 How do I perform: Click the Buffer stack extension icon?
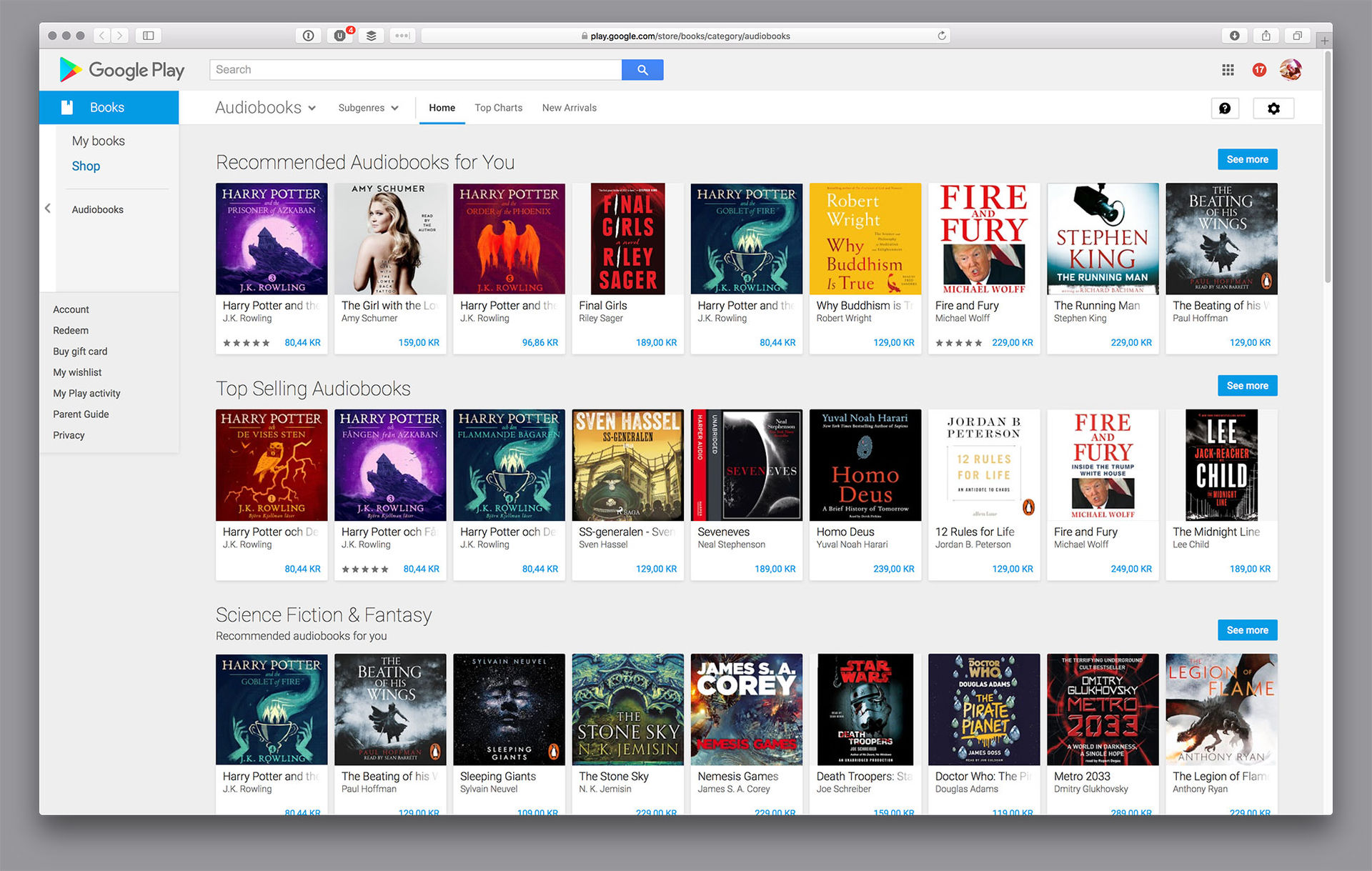(372, 35)
